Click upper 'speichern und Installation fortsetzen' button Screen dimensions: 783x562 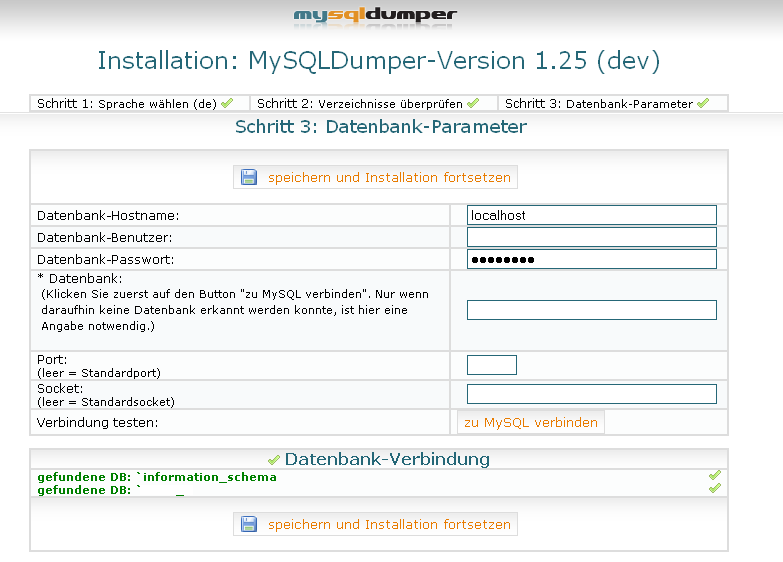pyautogui.click(x=375, y=177)
